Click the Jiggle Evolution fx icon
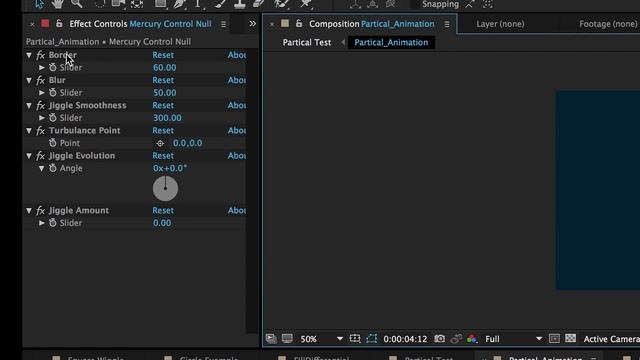The image size is (640, 360). pyautogui.click(x=40, y=156)
